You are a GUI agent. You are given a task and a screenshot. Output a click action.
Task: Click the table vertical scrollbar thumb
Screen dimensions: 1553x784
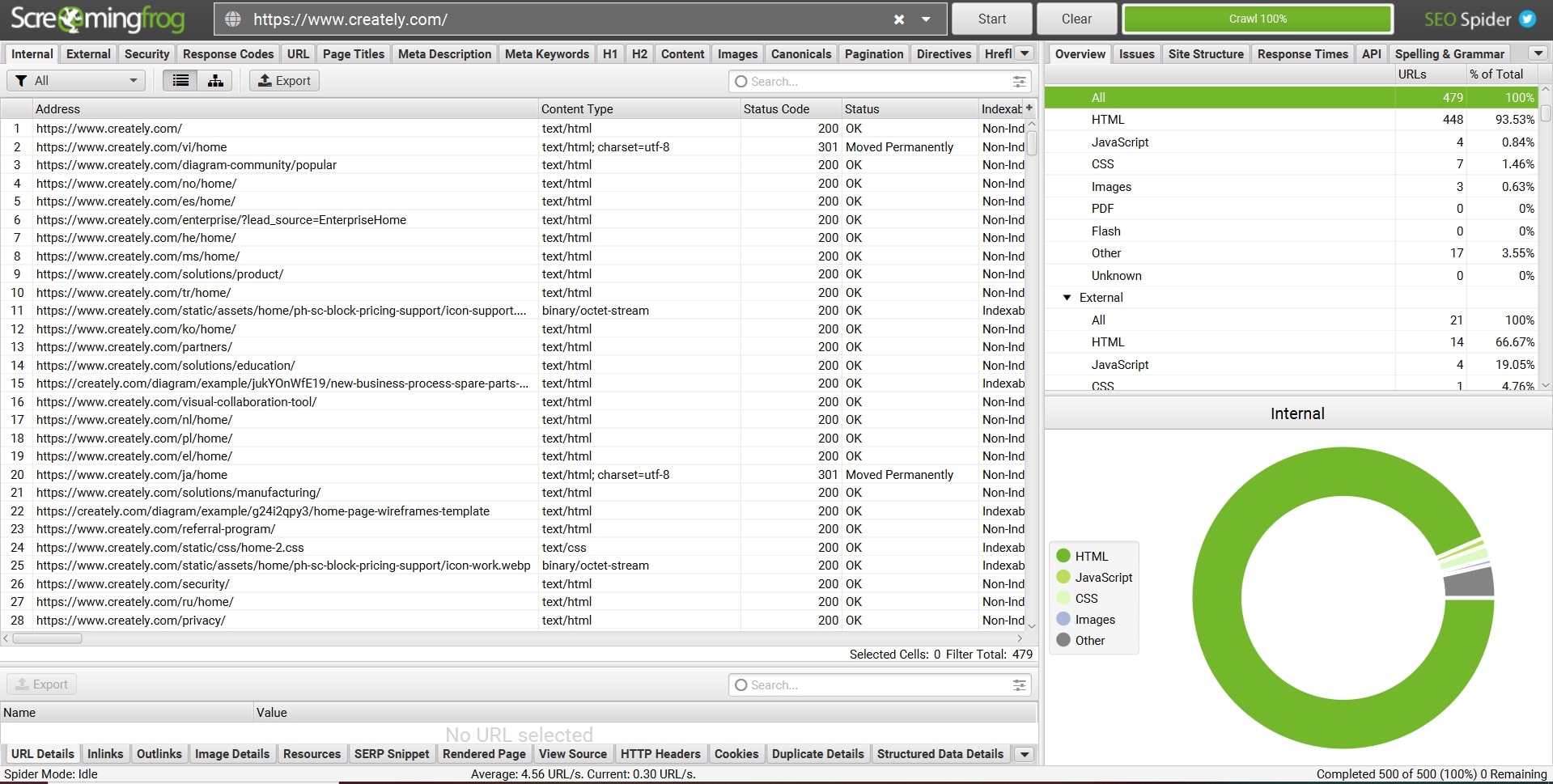click(x=1032, y=143)
